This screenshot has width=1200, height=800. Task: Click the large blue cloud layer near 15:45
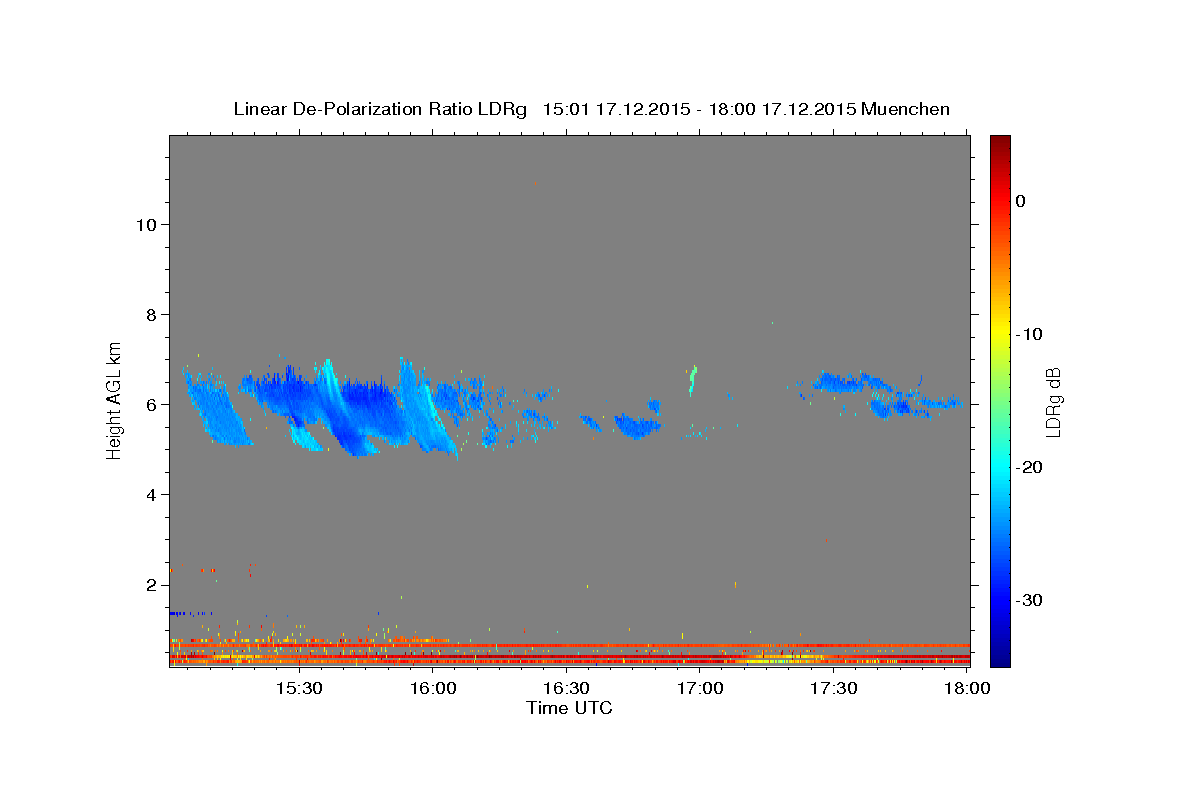350,408
